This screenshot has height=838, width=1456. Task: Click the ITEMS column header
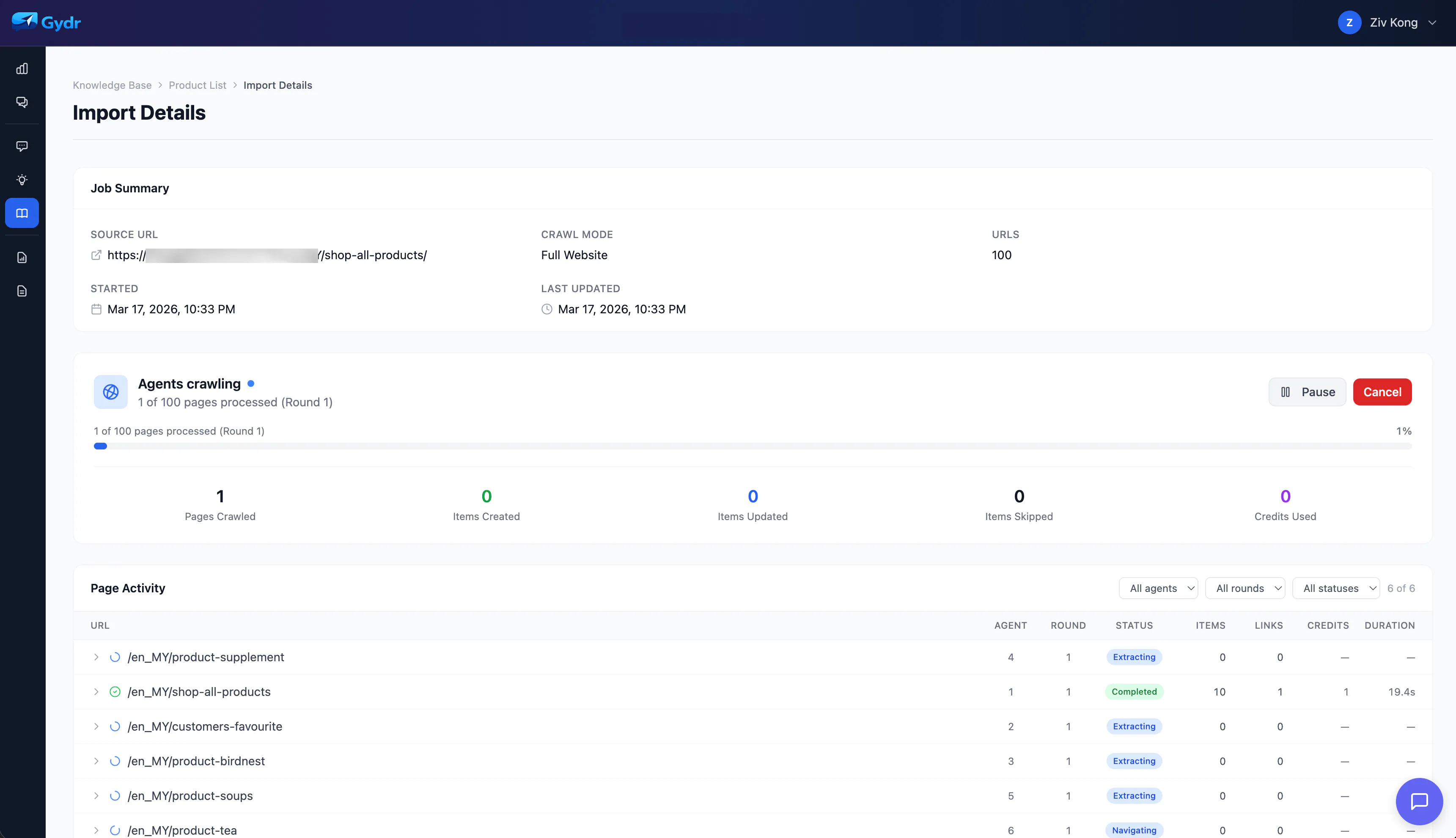click(x=1210, y=626)
